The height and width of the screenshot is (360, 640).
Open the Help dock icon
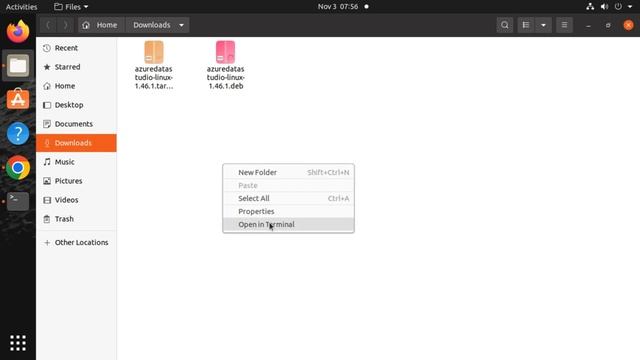coord(18,133)
